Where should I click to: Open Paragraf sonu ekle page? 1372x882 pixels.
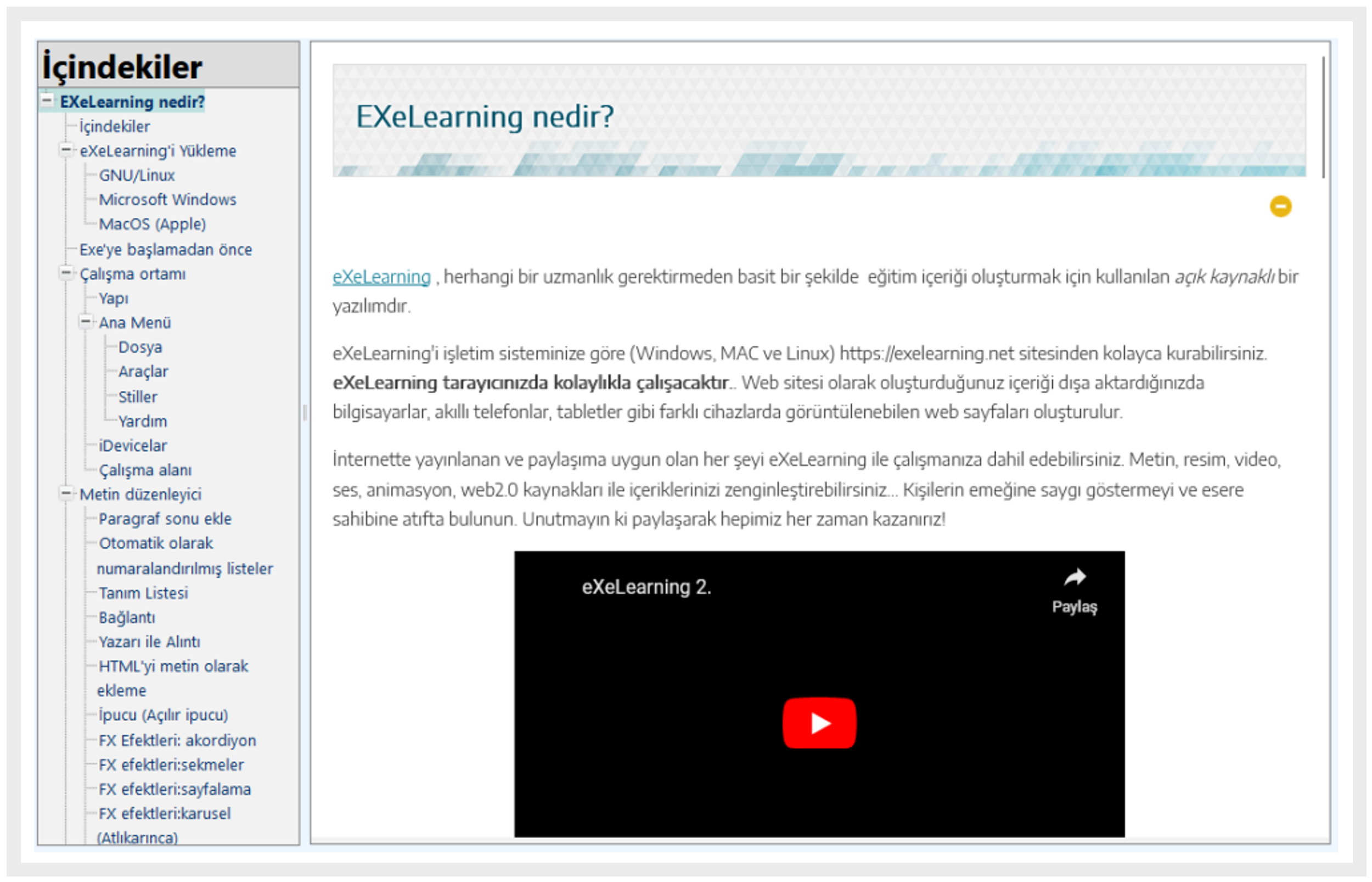click(x=165, y=518)
